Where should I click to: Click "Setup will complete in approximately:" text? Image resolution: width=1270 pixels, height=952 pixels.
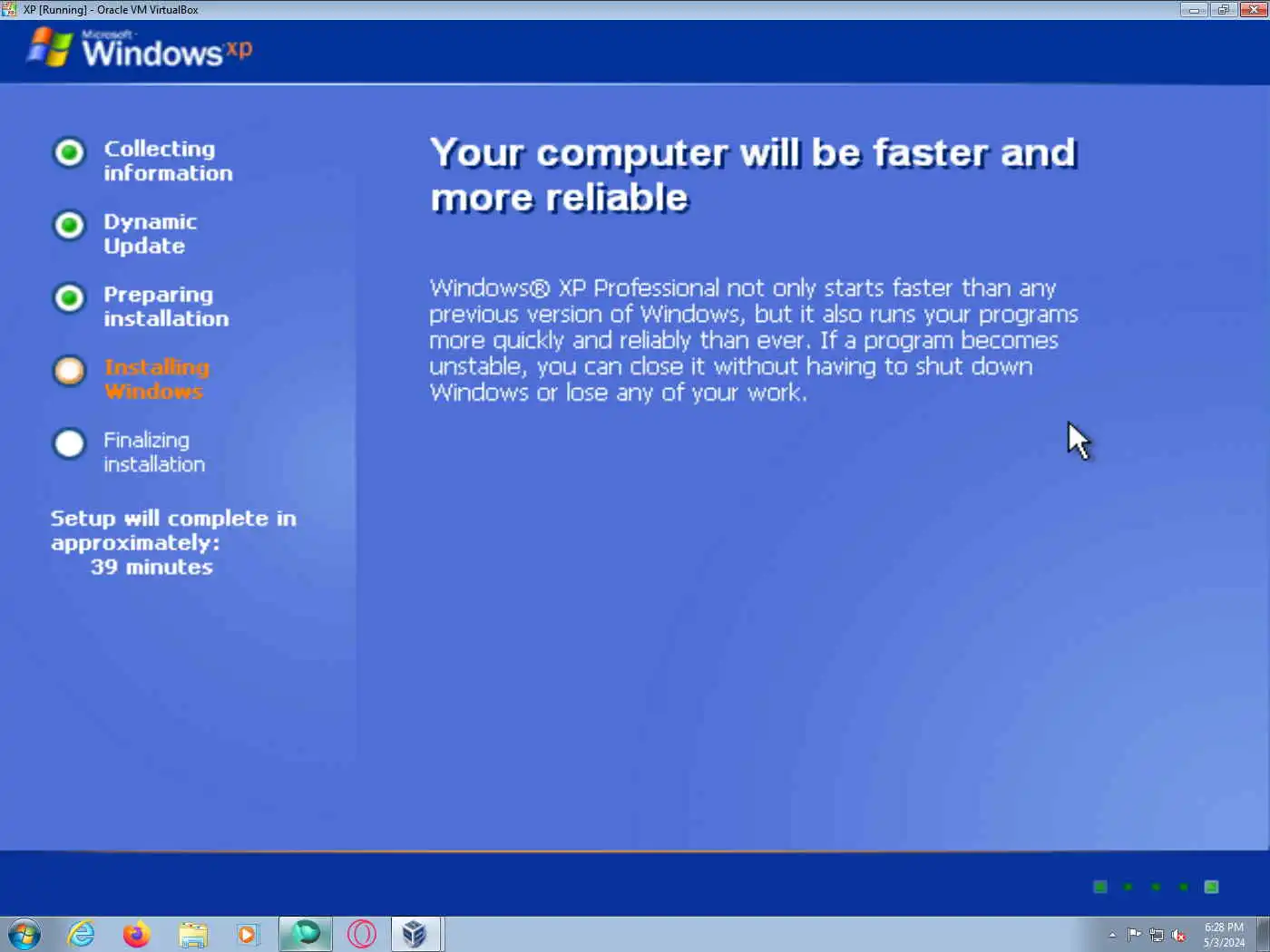(173, 530)
